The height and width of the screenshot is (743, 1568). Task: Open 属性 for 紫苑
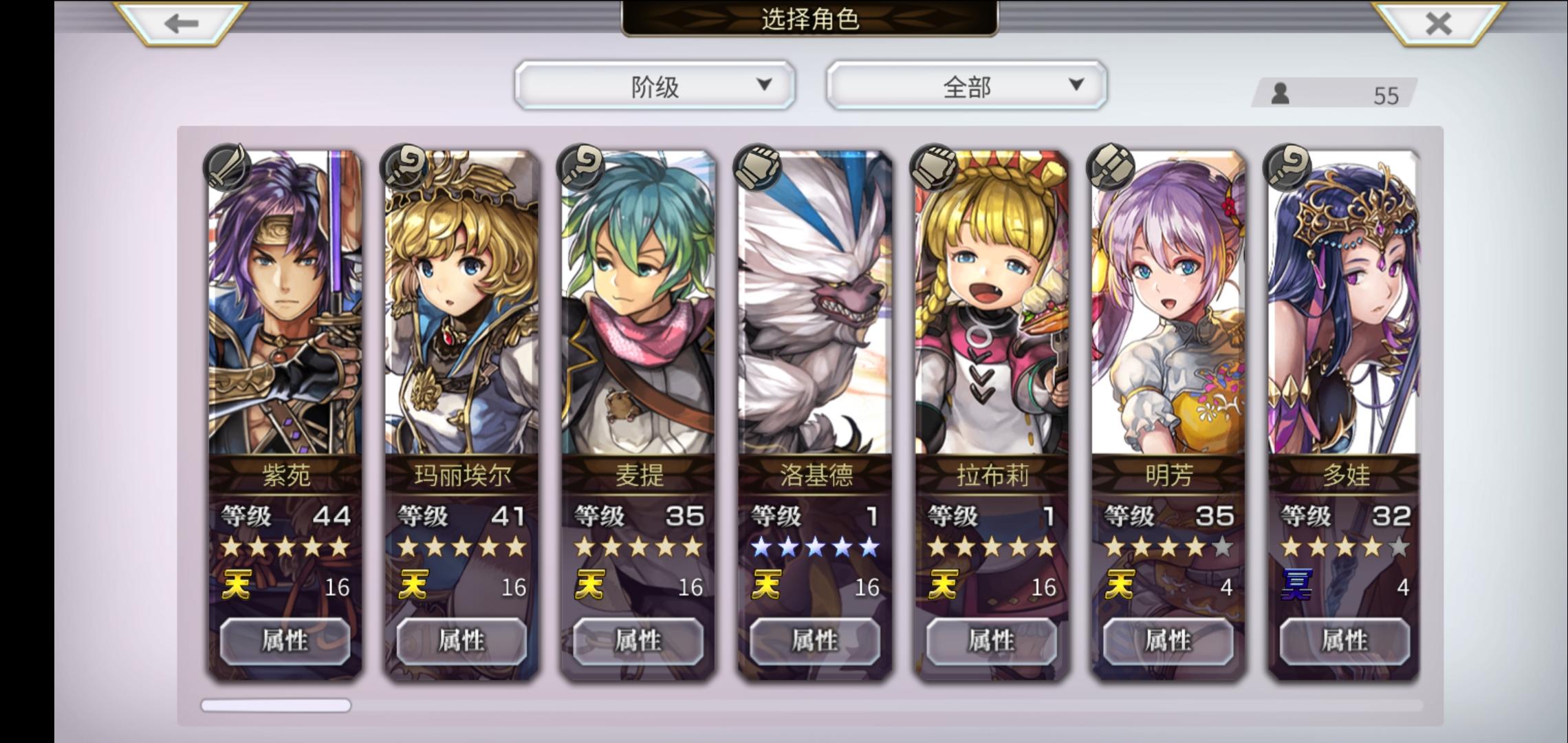(285, 641)
